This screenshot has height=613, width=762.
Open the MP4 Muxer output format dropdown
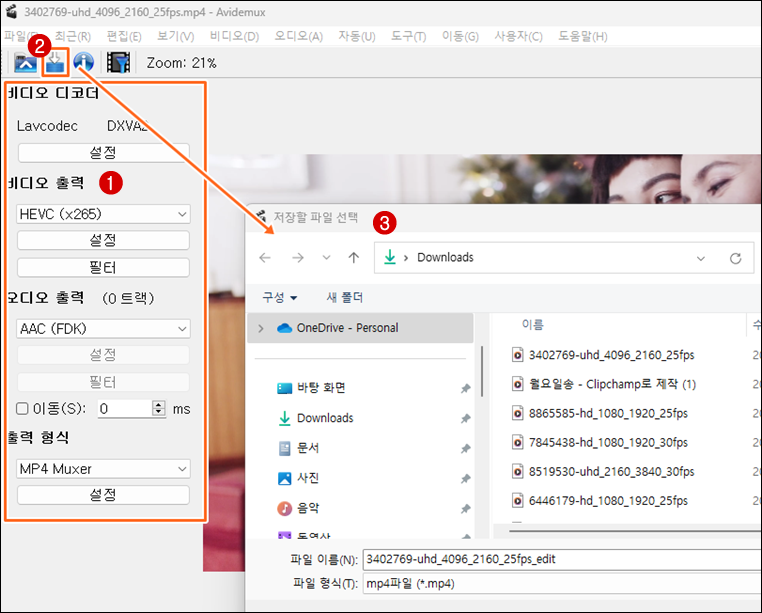coord(103,469)
